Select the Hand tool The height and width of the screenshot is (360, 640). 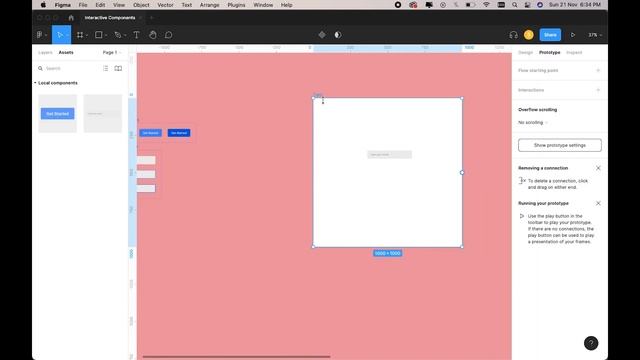[153, 35]
